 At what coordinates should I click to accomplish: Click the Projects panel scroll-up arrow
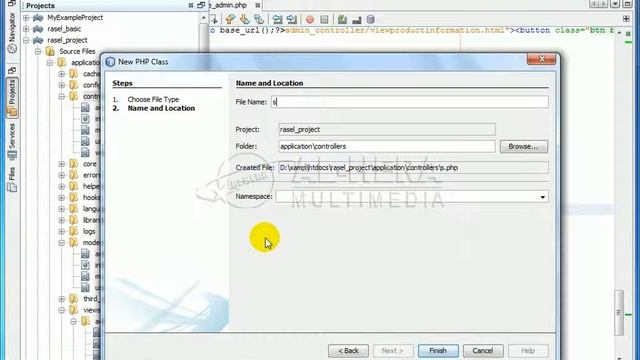[x=204, y=18]
